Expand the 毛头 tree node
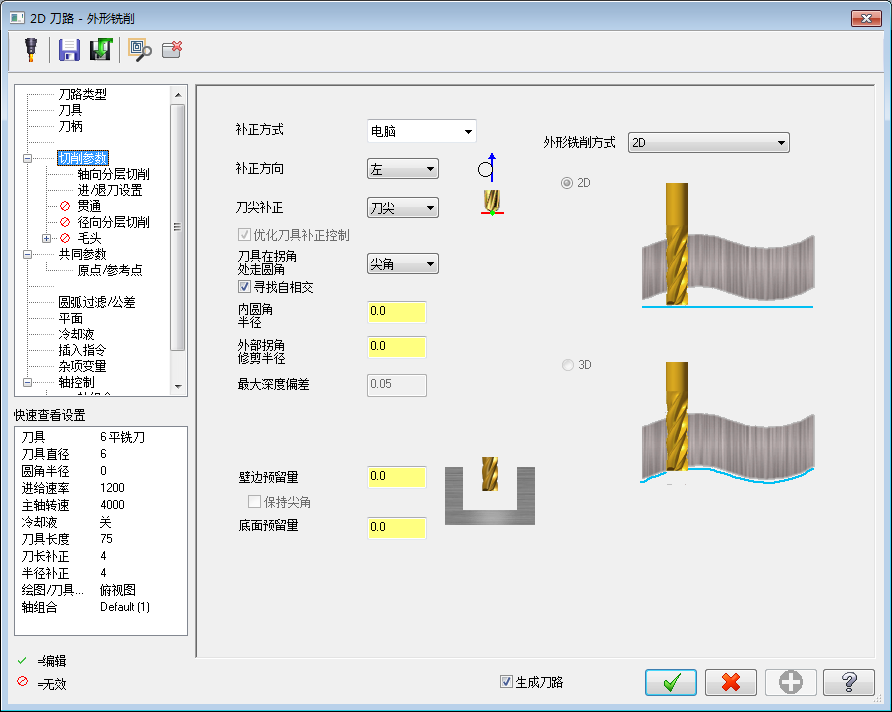 (46, 238)
